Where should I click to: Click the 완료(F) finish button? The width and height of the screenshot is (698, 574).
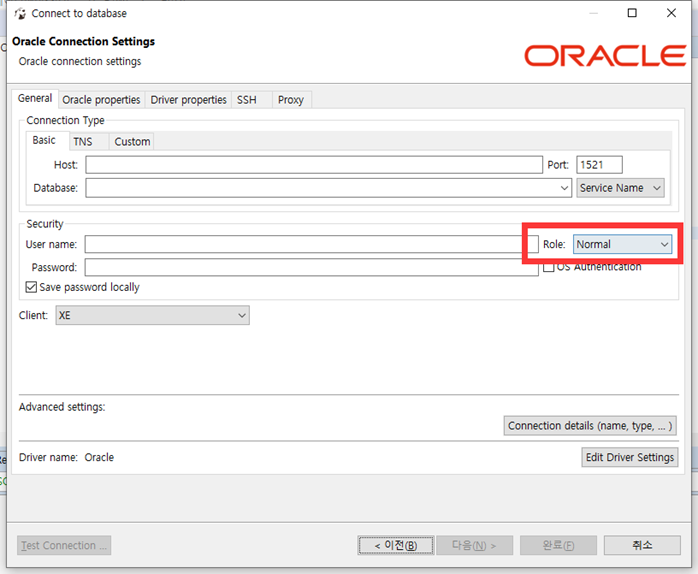[x=558, y=546]
